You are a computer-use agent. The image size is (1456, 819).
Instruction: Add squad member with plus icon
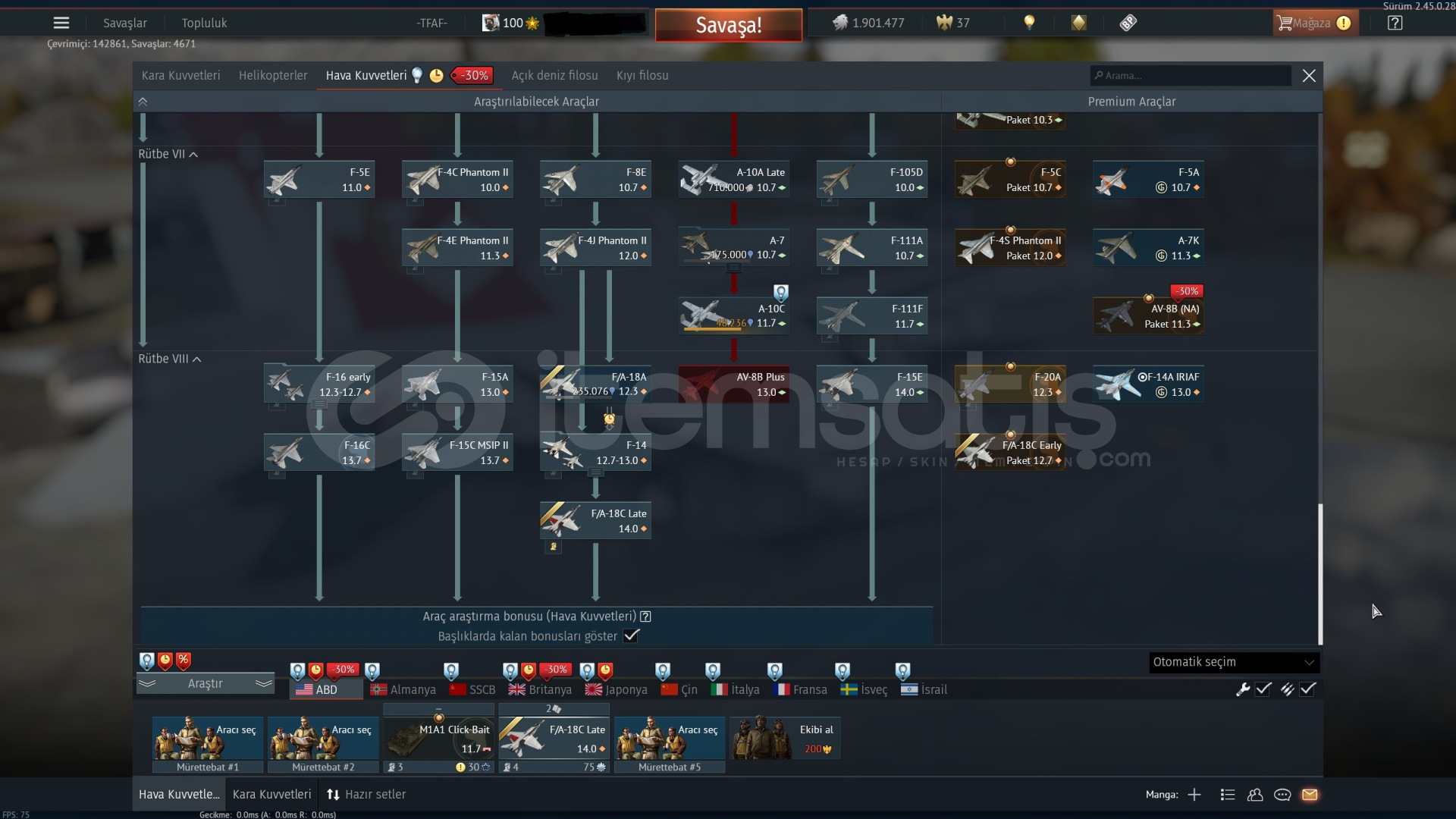(x=1194, y=795)
